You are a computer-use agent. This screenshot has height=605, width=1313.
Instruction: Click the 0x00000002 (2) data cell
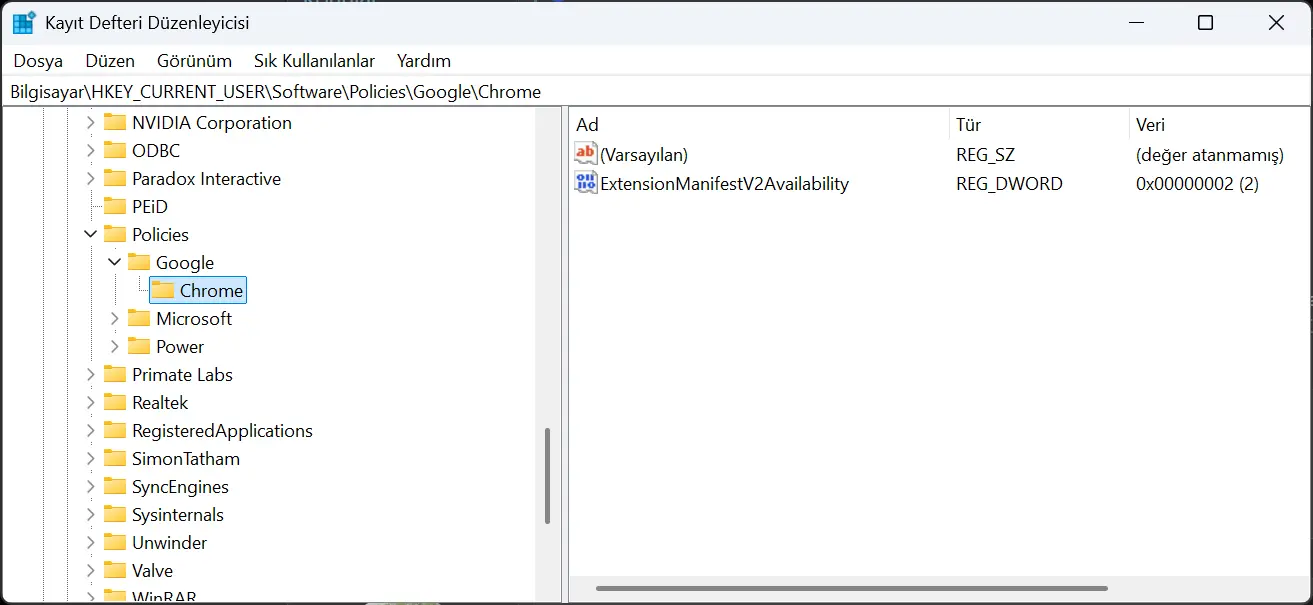[x=1197, y=184]
